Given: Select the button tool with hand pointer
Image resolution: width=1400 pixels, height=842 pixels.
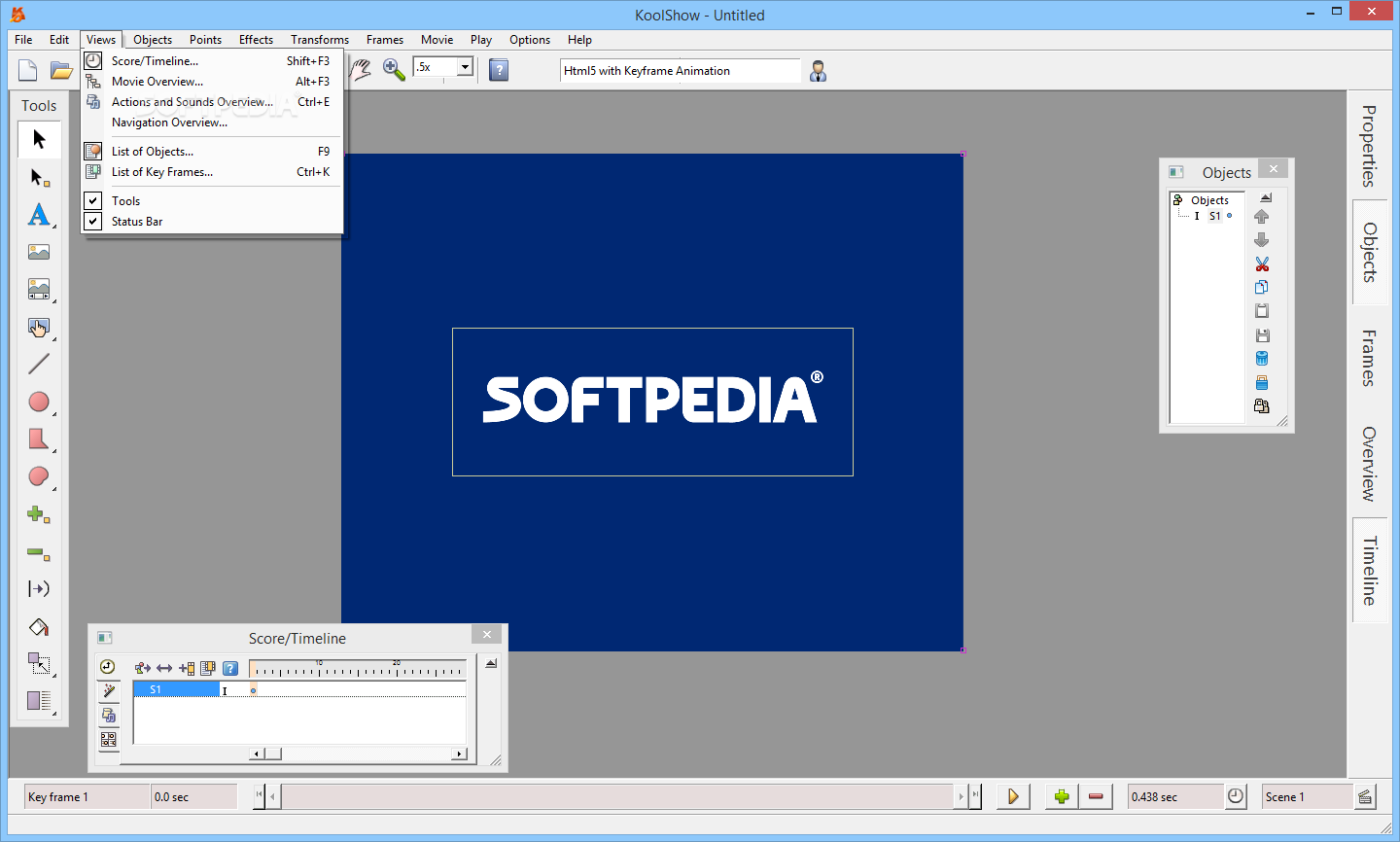Looking at the screenshot, I should click(39, 328).
